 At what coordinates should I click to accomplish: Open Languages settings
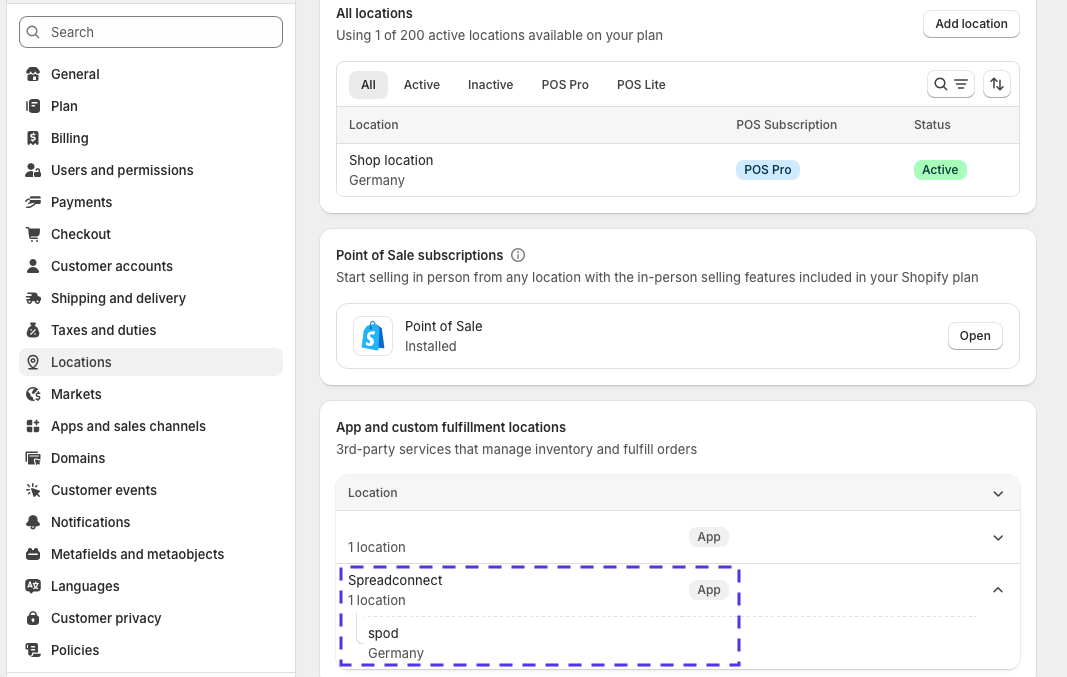[151, 586]
